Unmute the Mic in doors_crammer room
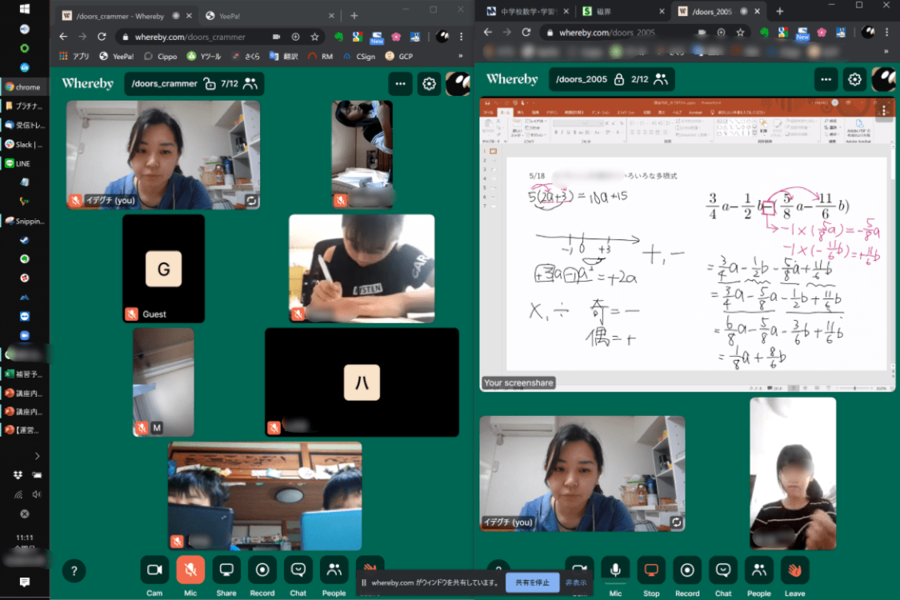The width and height of the screenshot is (900, 600). tap(190, 569)
